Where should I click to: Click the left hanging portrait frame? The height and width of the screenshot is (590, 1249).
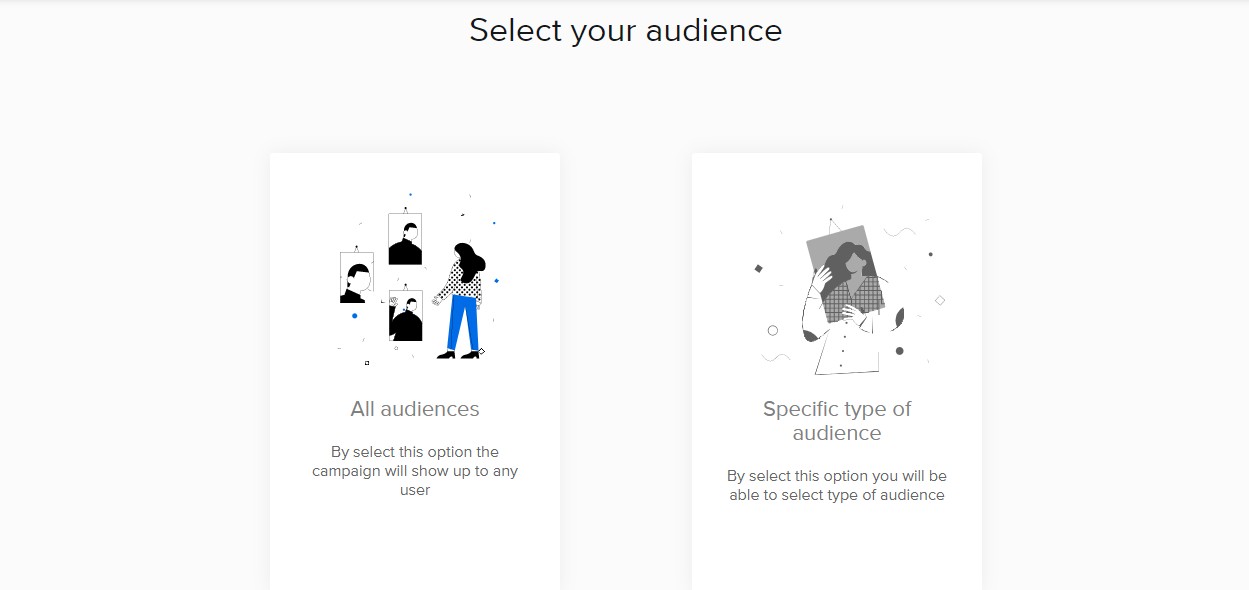click(x=356, y=277)
